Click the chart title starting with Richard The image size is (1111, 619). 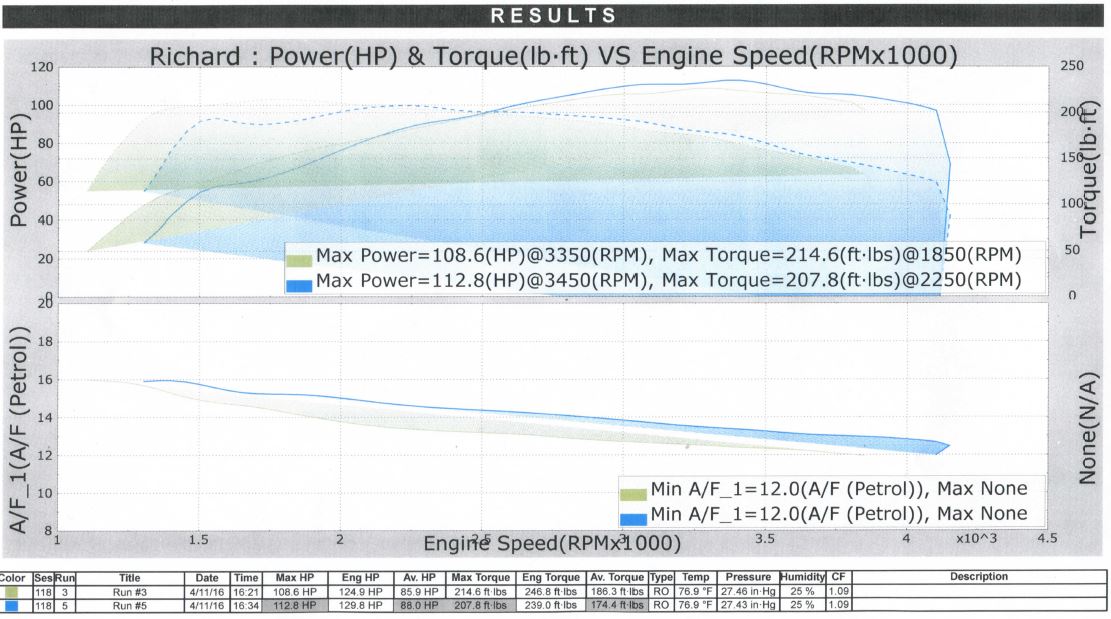[x=553, y=56]
